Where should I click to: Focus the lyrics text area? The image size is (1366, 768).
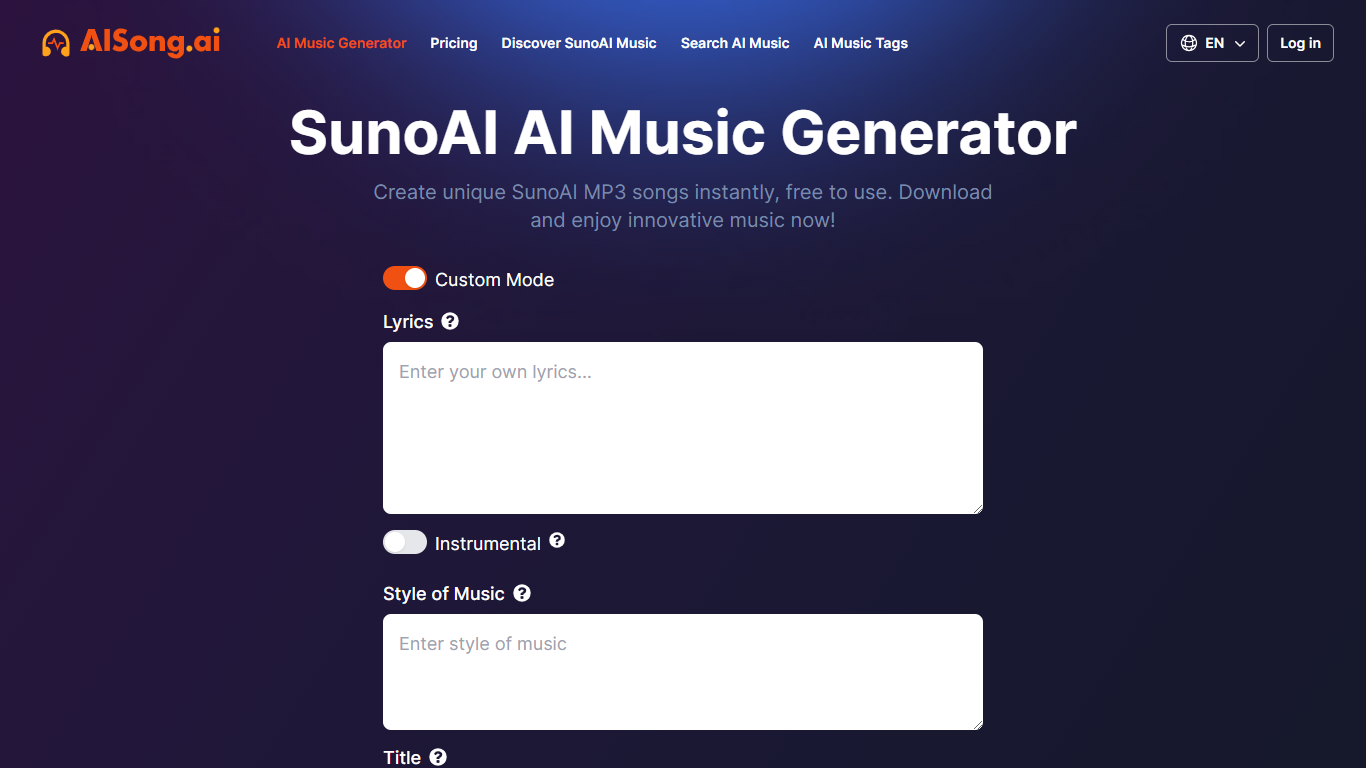pyautogui.click(x=682, y=428)
